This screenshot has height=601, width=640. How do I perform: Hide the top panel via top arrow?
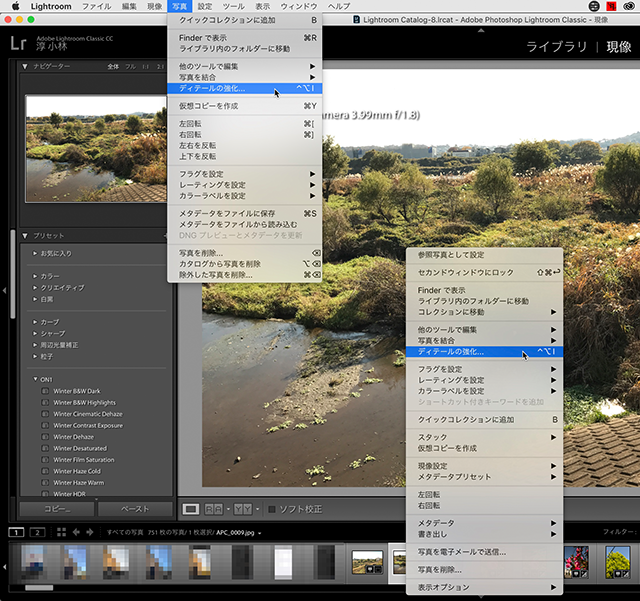click(481, 31)
